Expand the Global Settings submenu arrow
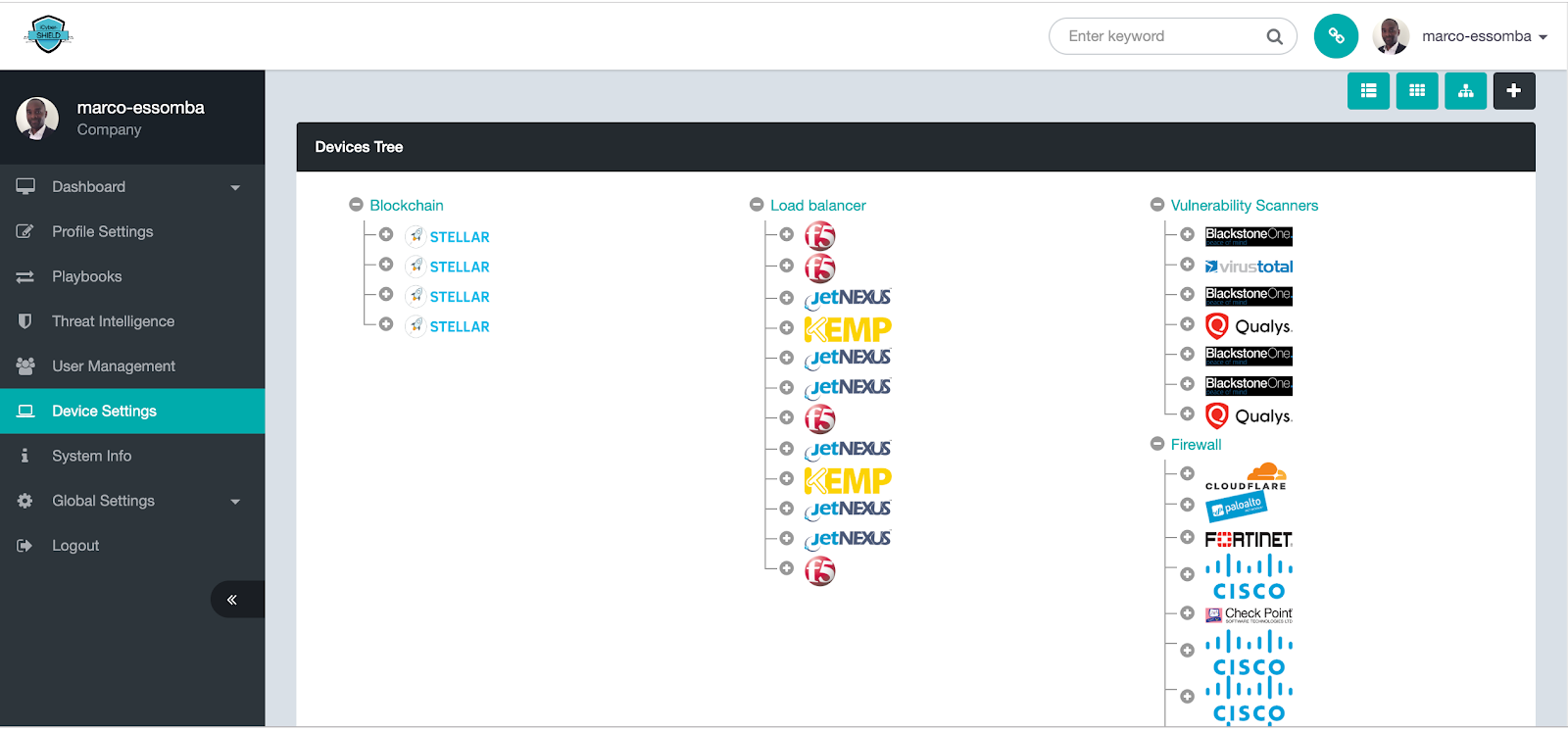1568x730 pixels. pyautogui.click(x=235, y=502)
